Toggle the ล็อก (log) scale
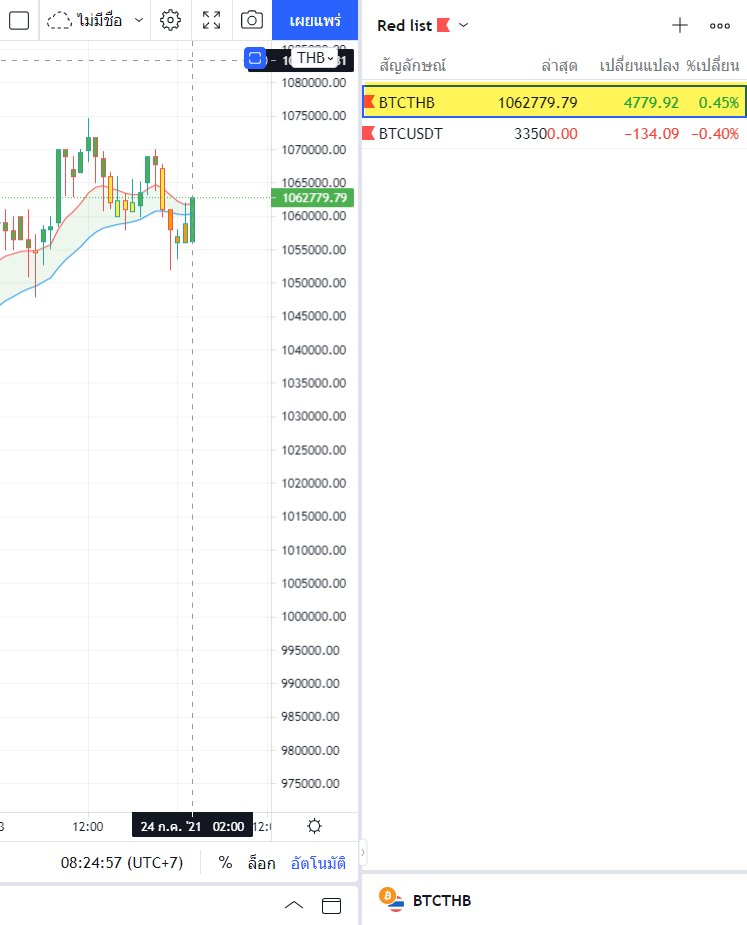Image resolution: width=747 pixels, height=925 pixels. click(x=261, y=863)
